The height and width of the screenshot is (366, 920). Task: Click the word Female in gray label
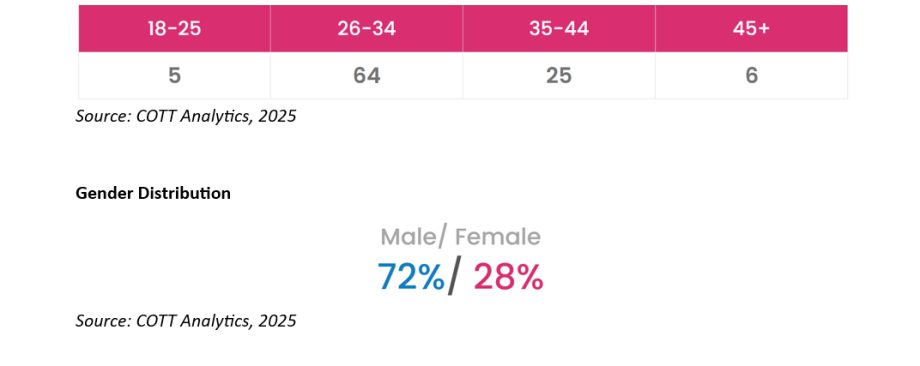(498, 237)
